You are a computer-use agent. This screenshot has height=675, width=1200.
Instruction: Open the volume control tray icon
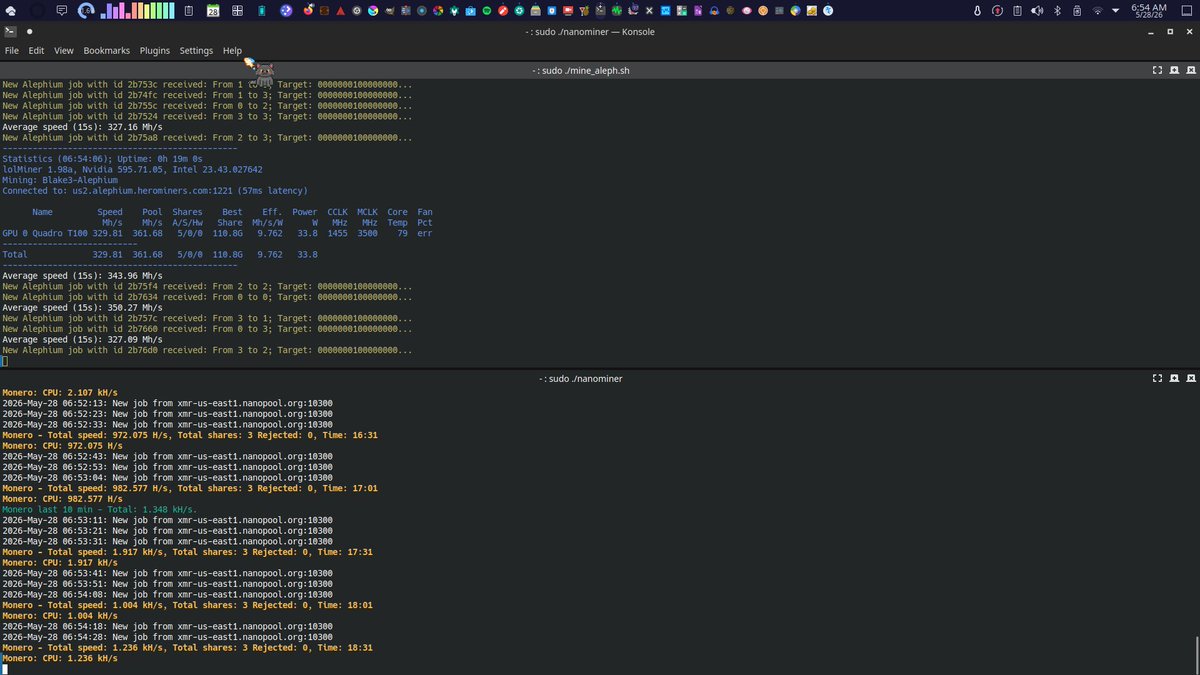click(x=1037, y=10)
